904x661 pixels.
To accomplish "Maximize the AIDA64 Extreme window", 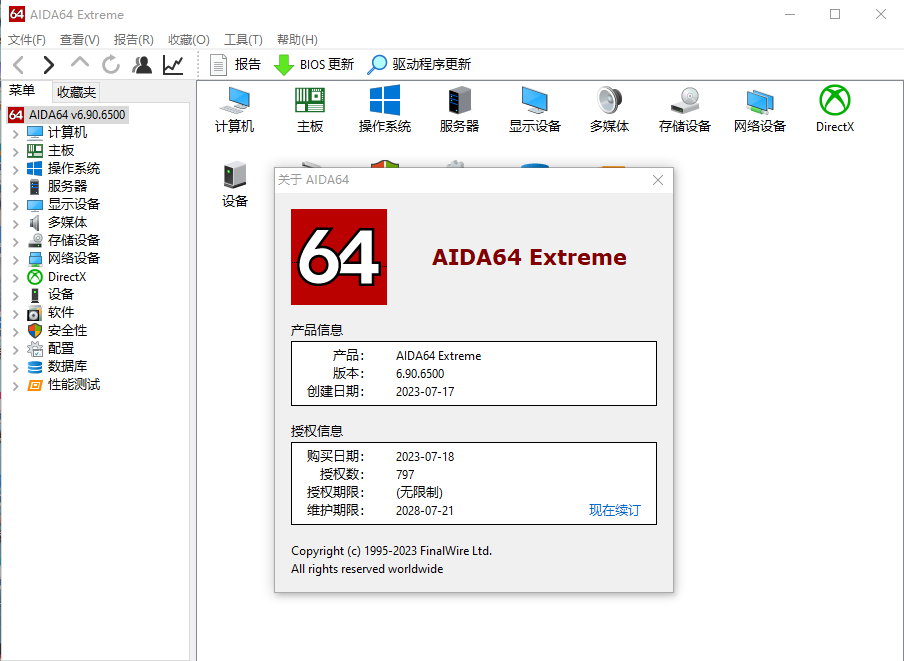I will pos(835,14).
